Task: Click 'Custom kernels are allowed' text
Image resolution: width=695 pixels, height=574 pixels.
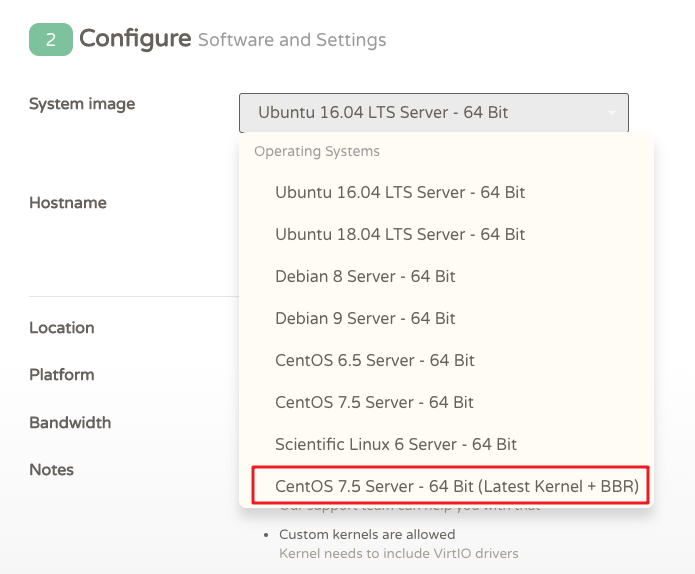Action: tap(367, 534)
